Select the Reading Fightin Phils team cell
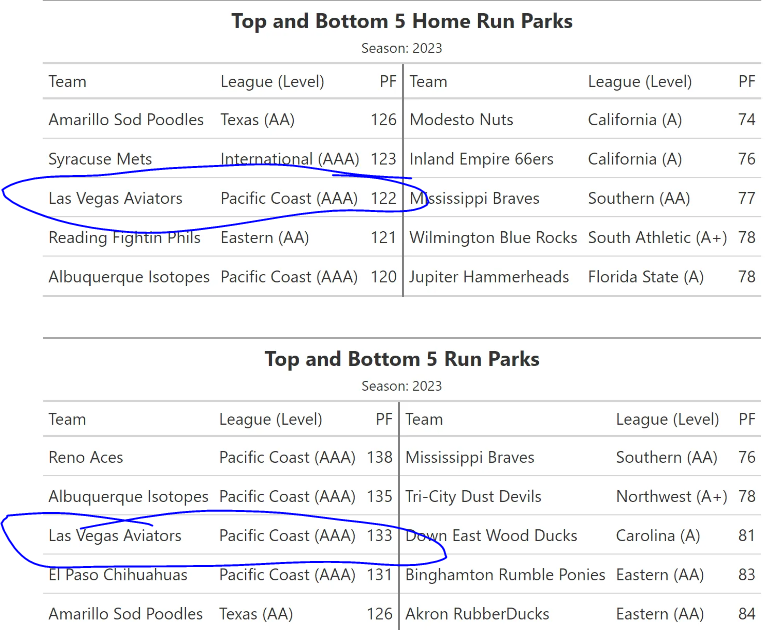The height and width of the screenshot is (630, 779). (x=124, y=238)
